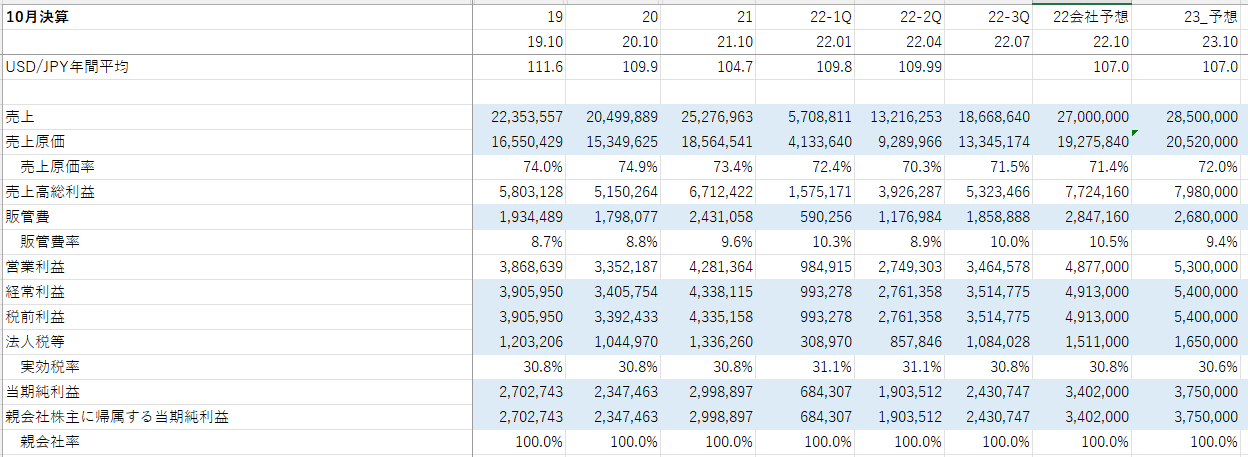Viewport: 1248px width, 457px height.
Task: Select the '販管費' row label
Action: (237, 217)
